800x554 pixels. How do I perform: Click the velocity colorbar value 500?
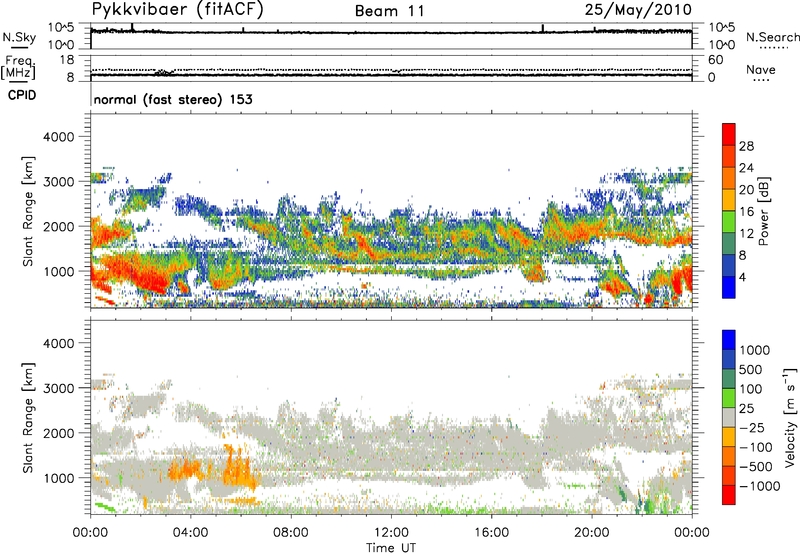(751, 369)
